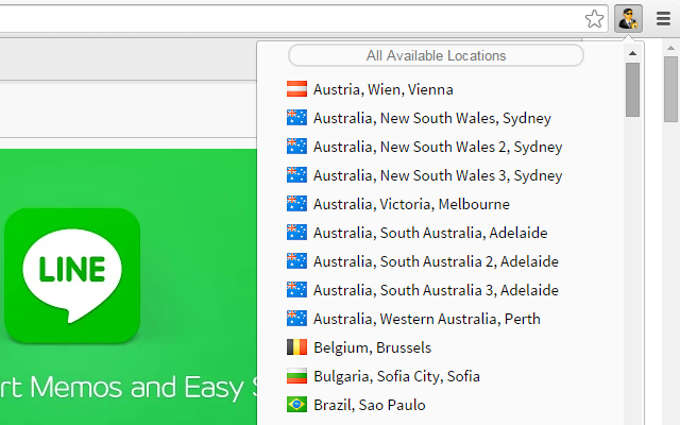Select the Austria flag icon
The image size is (680, 425).
pos(297,89)
